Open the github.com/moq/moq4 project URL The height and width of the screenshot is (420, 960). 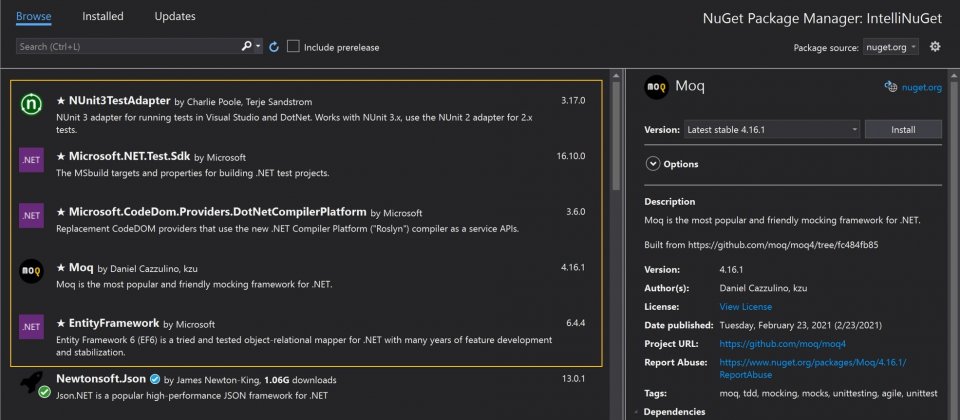782,344
